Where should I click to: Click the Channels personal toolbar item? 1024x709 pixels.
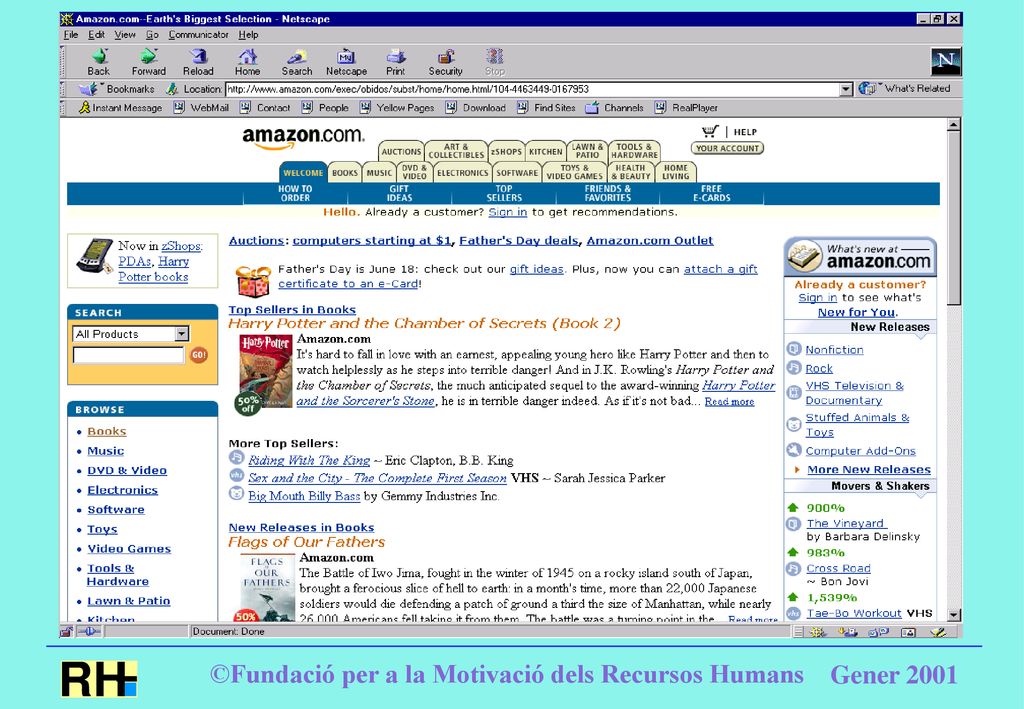point(615,108)
